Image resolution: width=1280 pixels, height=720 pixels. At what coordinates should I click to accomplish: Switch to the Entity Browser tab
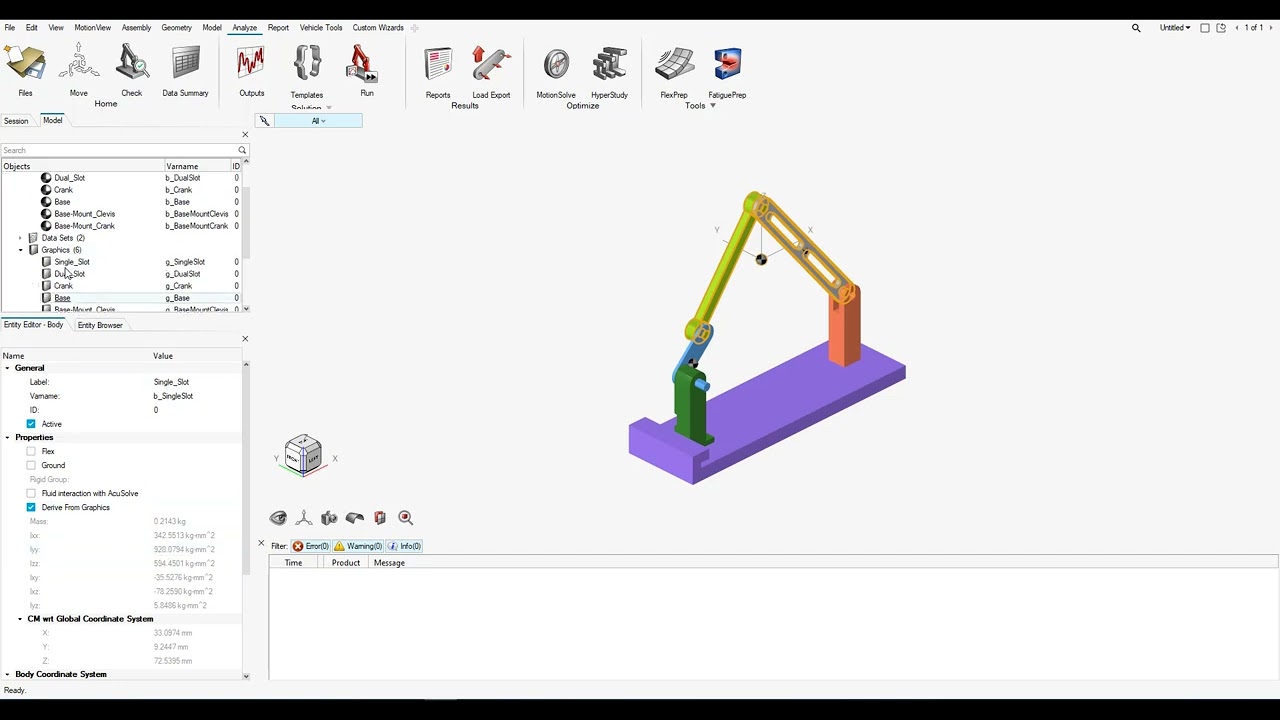(x=100, y=325)
